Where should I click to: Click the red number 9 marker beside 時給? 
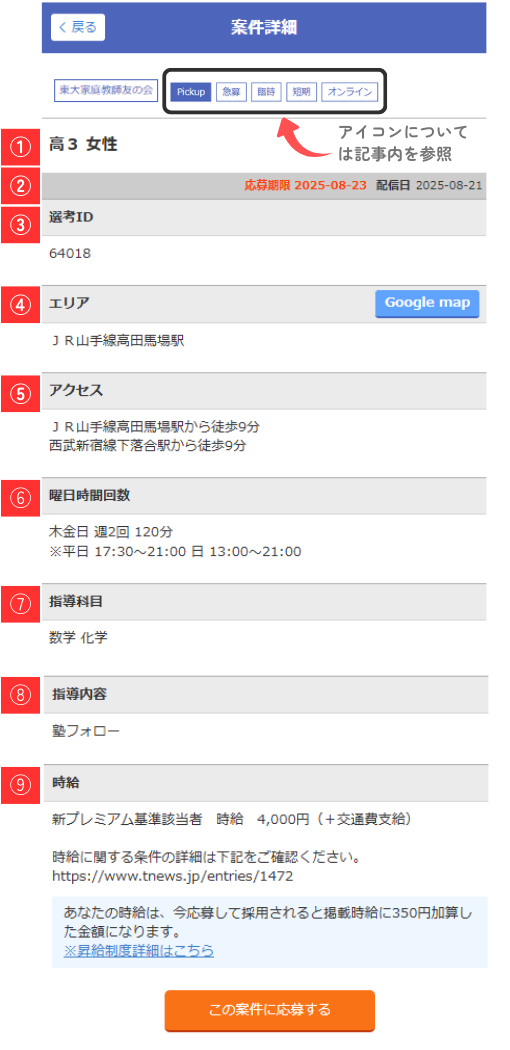[21, 785]
